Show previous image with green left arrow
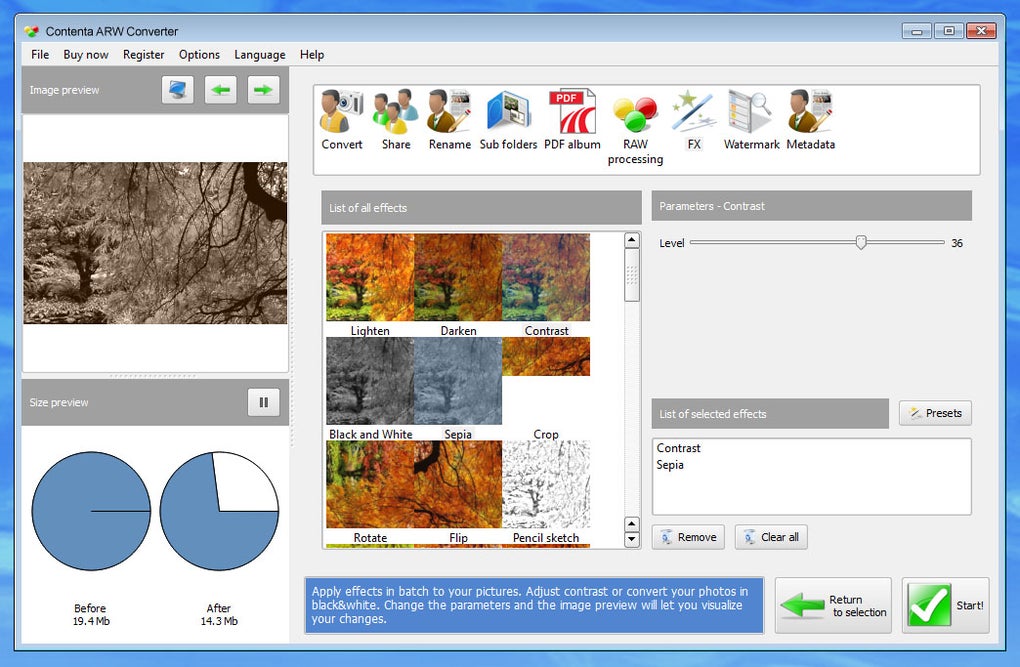Image resolution: width=1020 pixels, height=667 pixels. (221, 90)
